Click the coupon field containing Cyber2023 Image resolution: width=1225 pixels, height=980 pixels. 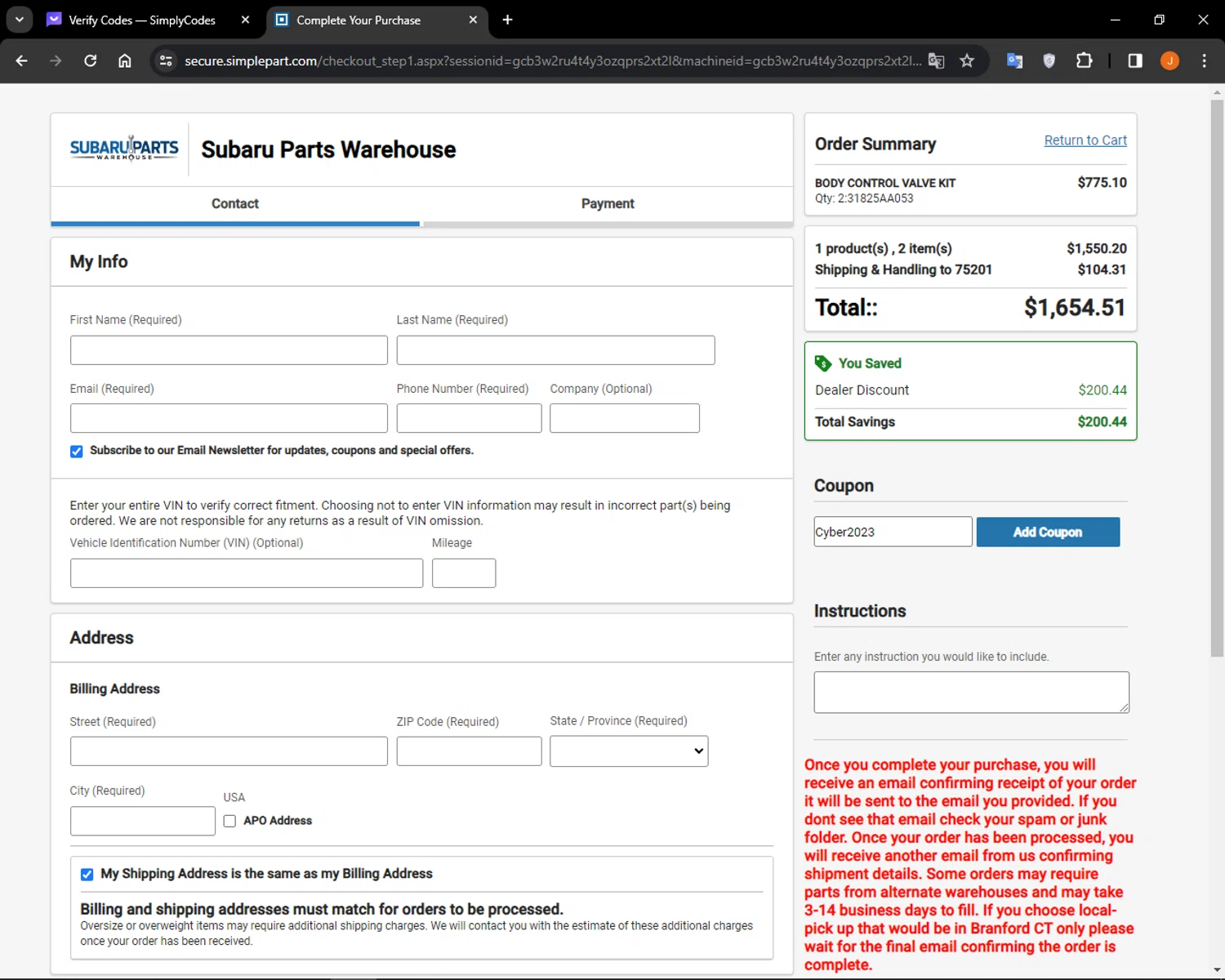[893, 532]
